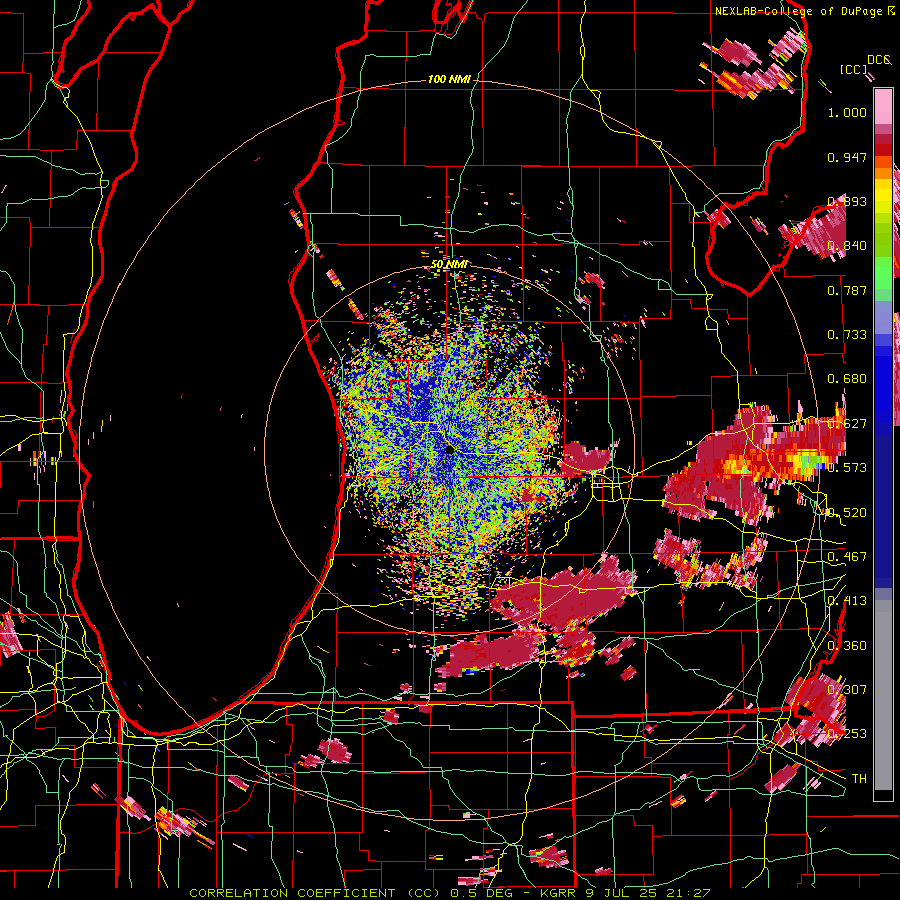Click the pink segment of the color bar
Image resolution: width=900 pixels, height=900 pixels.
click(x=883, y=108)
